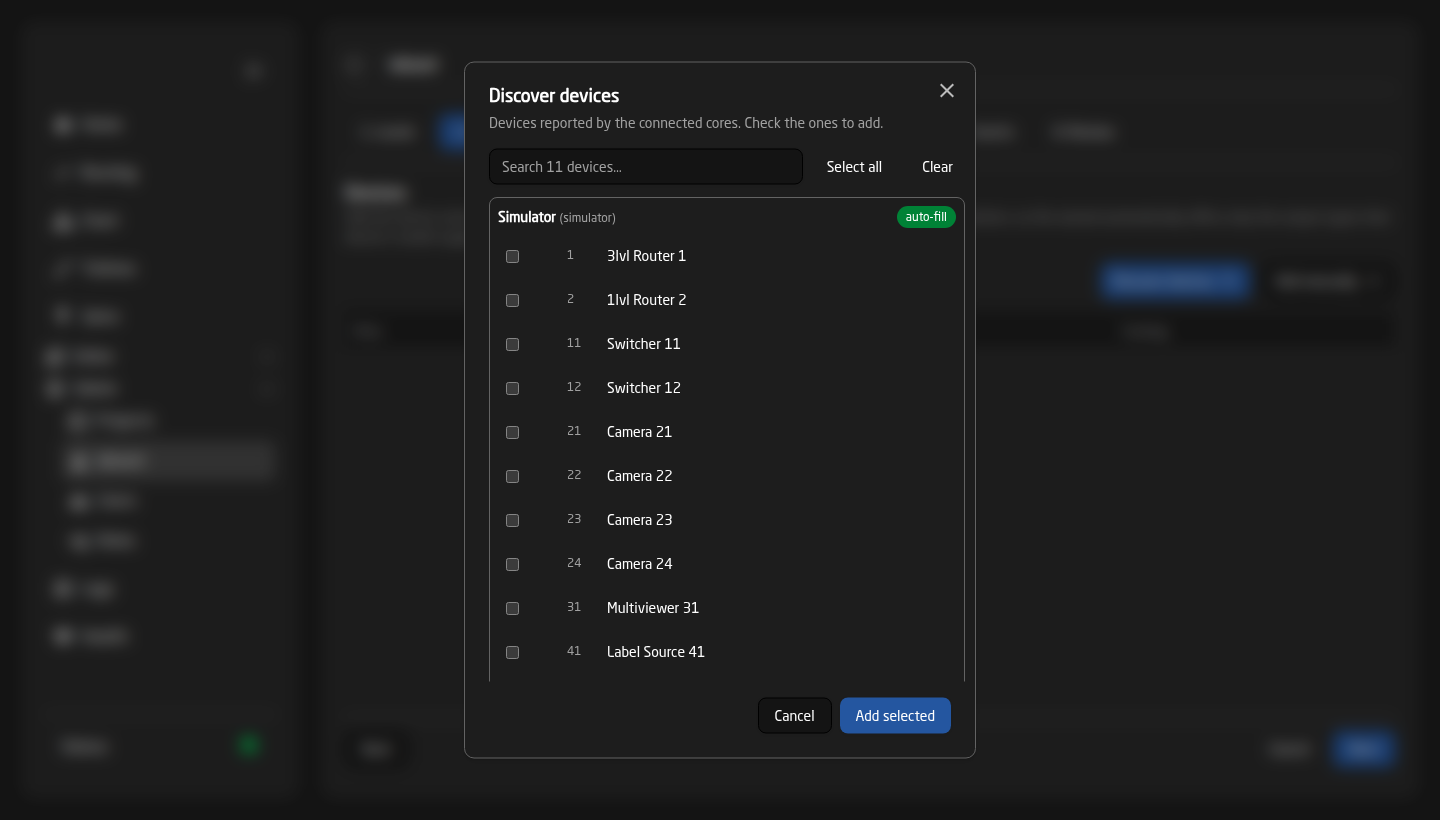Click the Camera 21 label

pos(639,432)
